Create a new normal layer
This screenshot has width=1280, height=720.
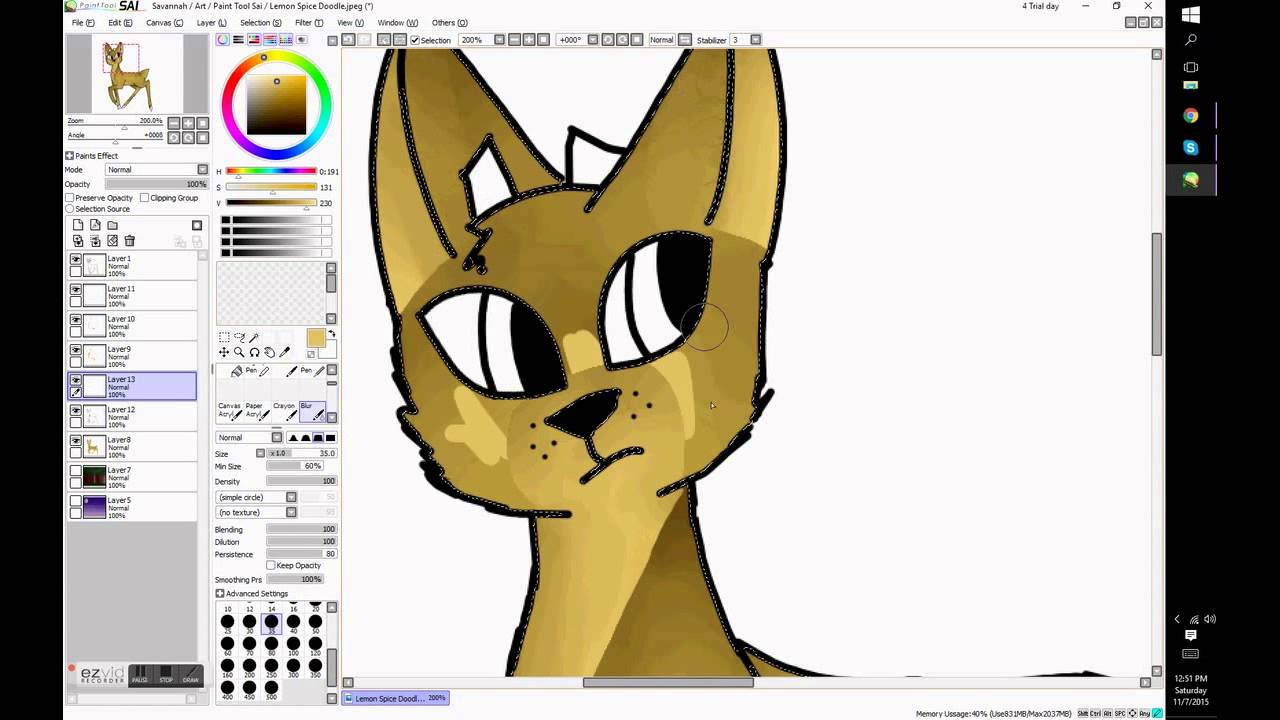pos(78,225)
